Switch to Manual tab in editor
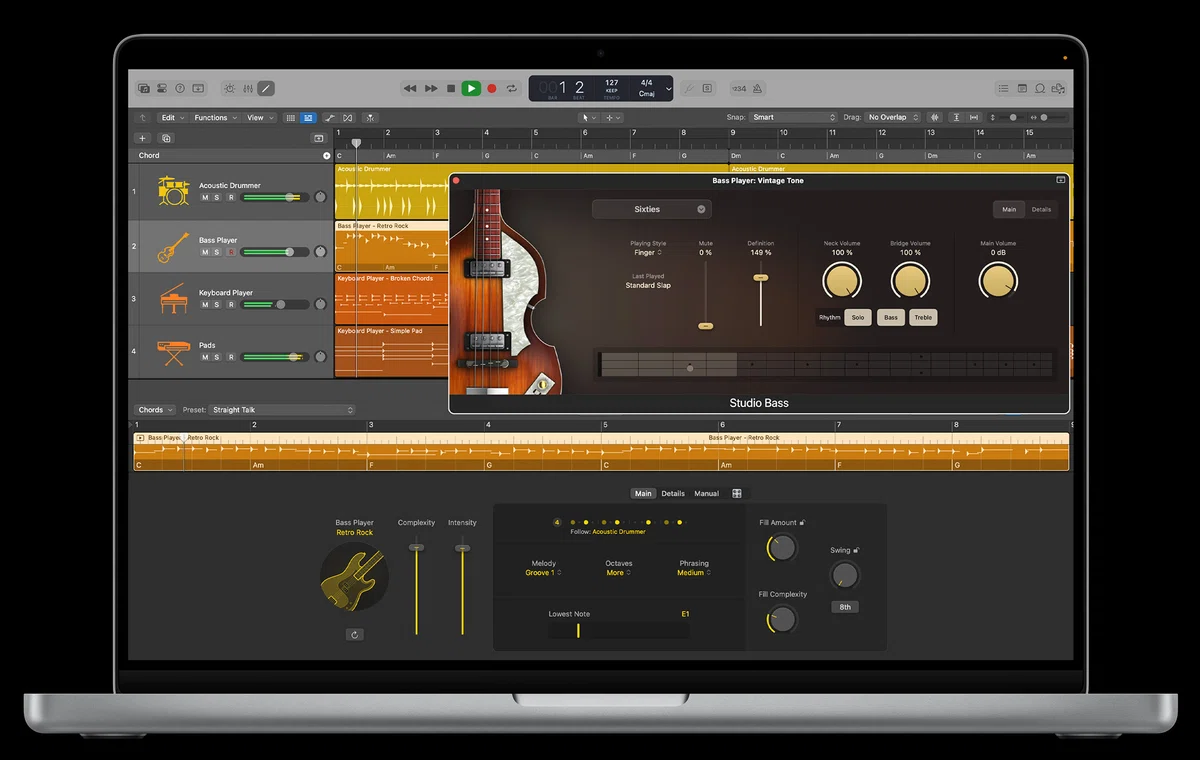Viewport: 1200px width, 760px height. pyautogui.click(x=706, y=493)
